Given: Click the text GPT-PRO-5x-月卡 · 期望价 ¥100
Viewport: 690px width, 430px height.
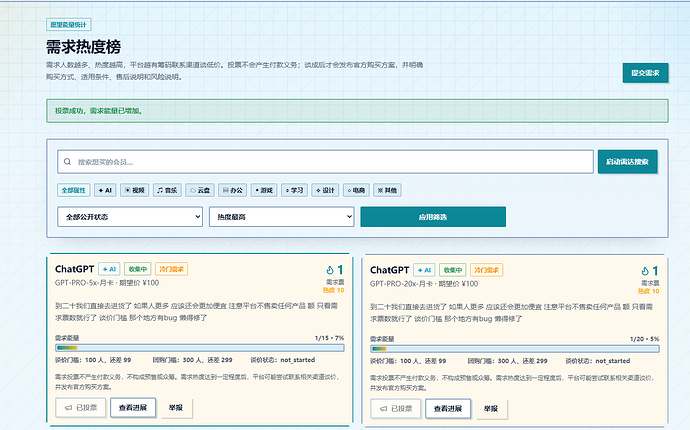Looking at the screenshot, I should coord(107,283).
